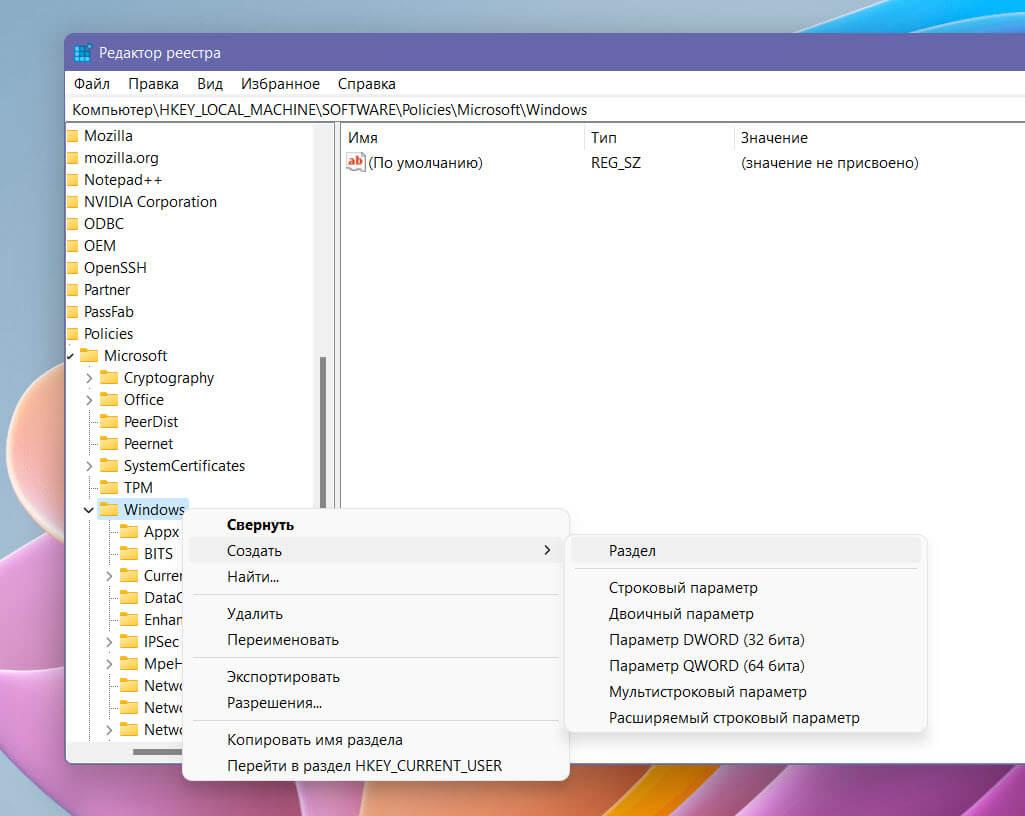Click the IPSec folder icon
This screenshot has height=816, width=1025.
coord(129,641)
